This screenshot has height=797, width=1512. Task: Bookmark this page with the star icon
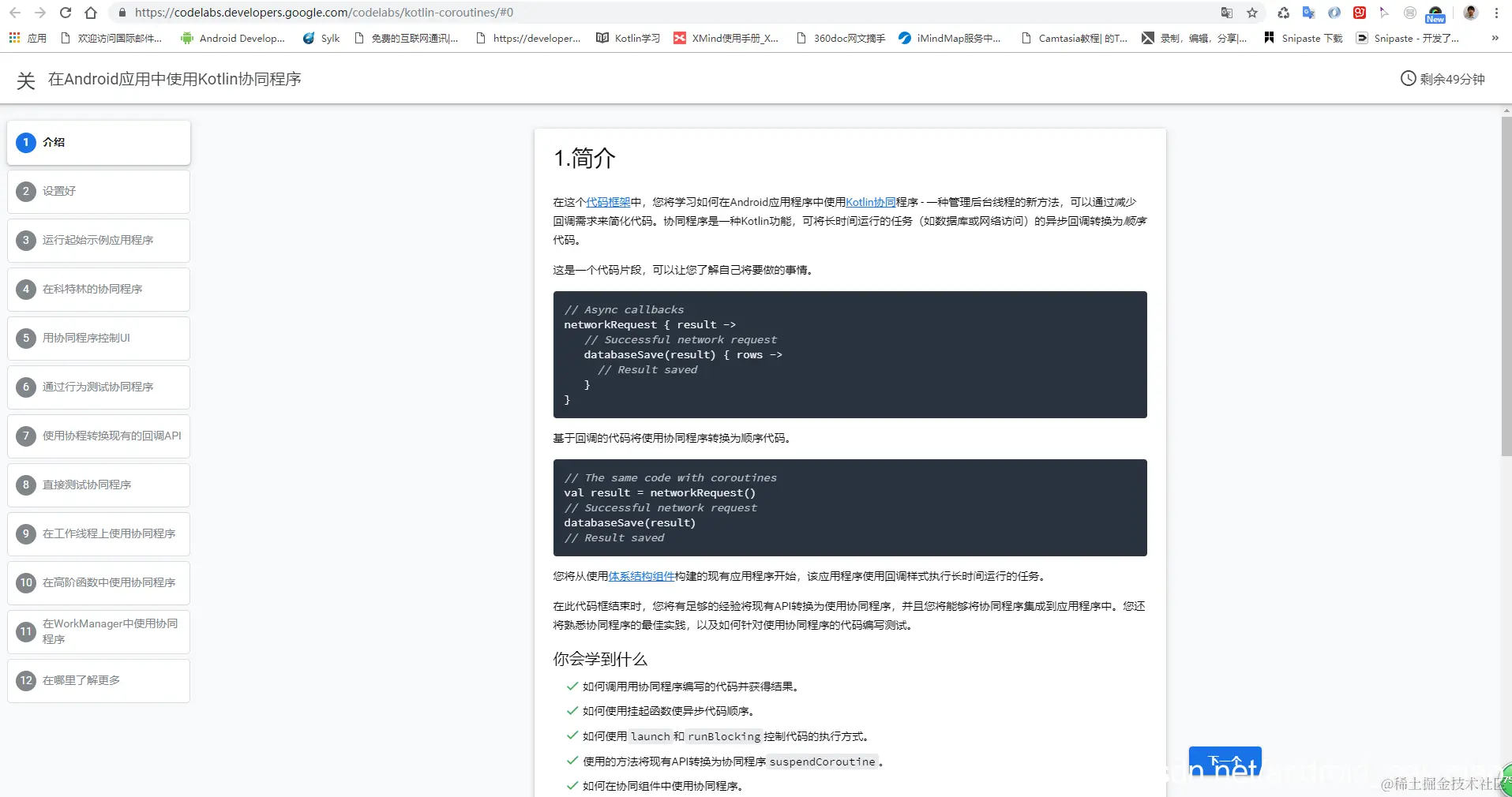1252,13
